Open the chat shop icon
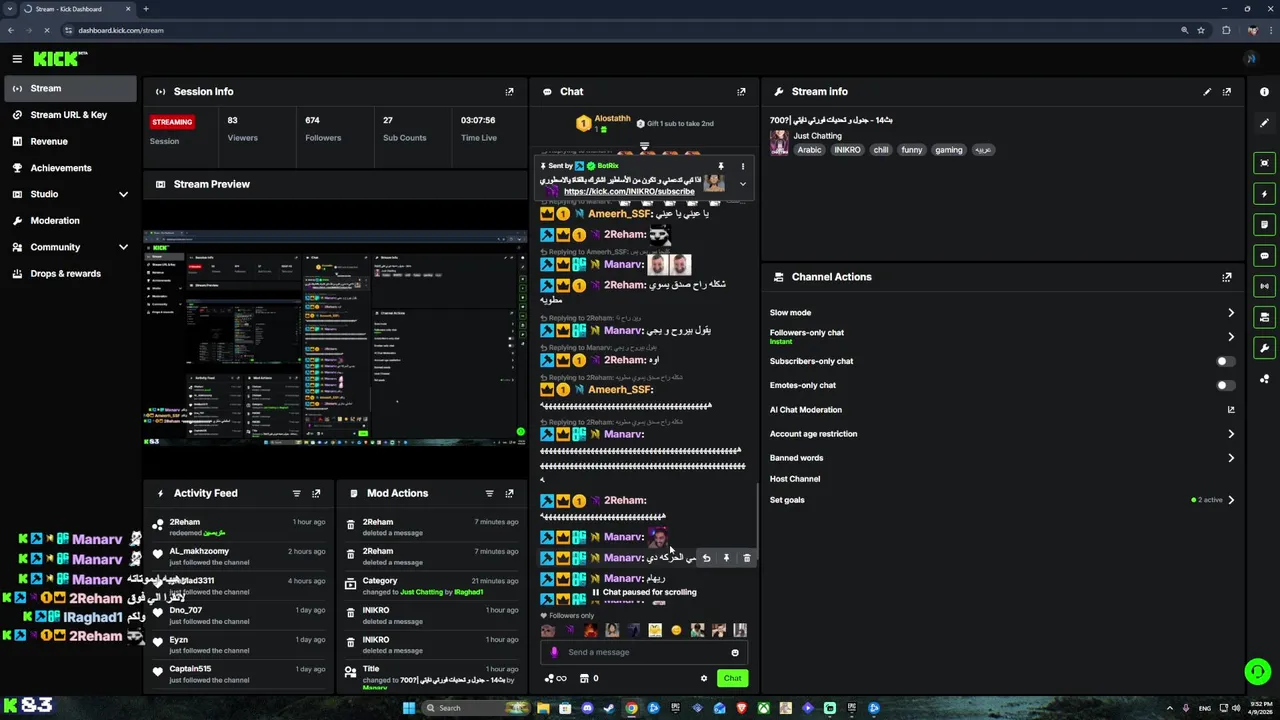Viewport: 1280px width, 720px height. (x=585, y=678)
